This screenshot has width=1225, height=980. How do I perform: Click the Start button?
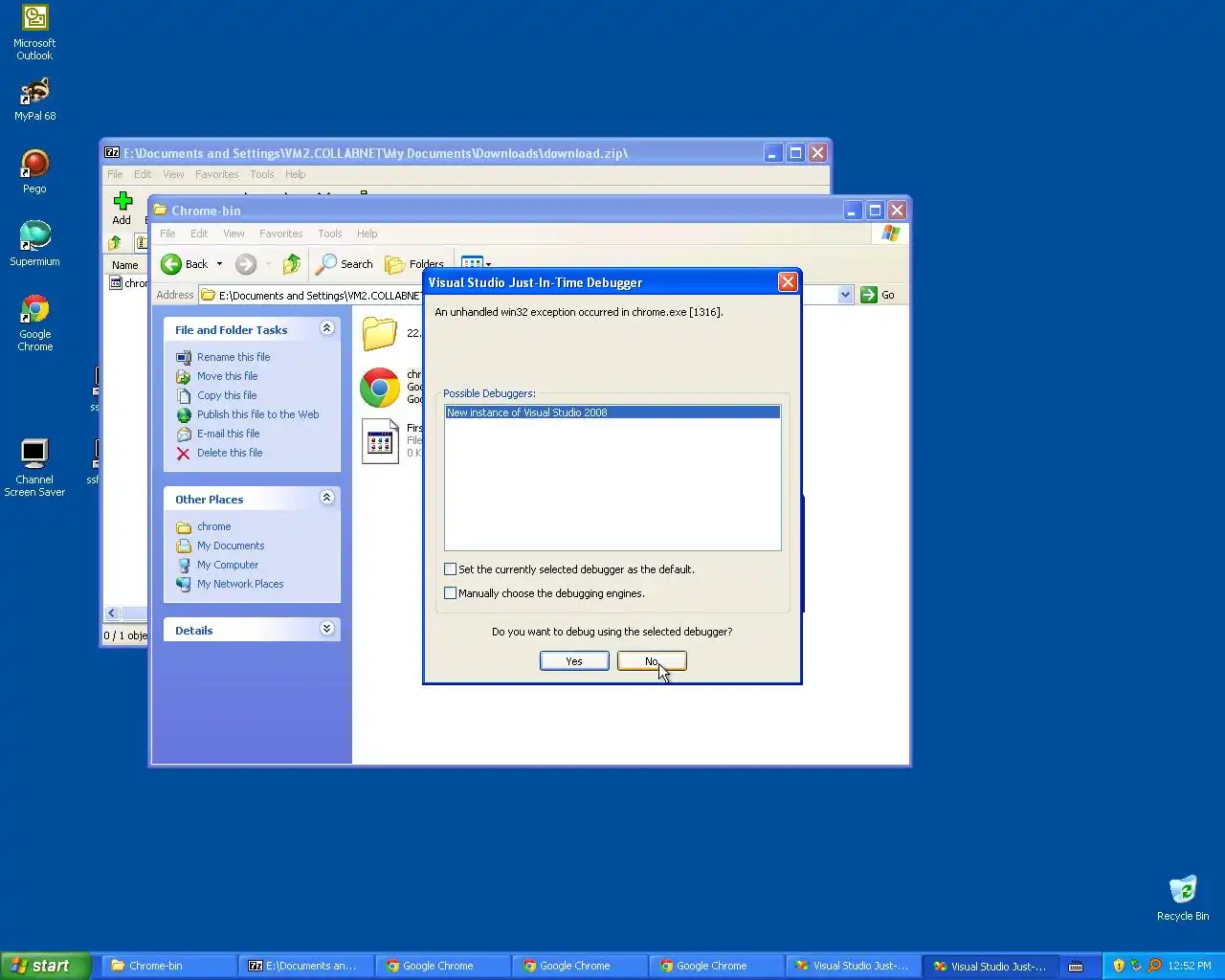[45, 966]
